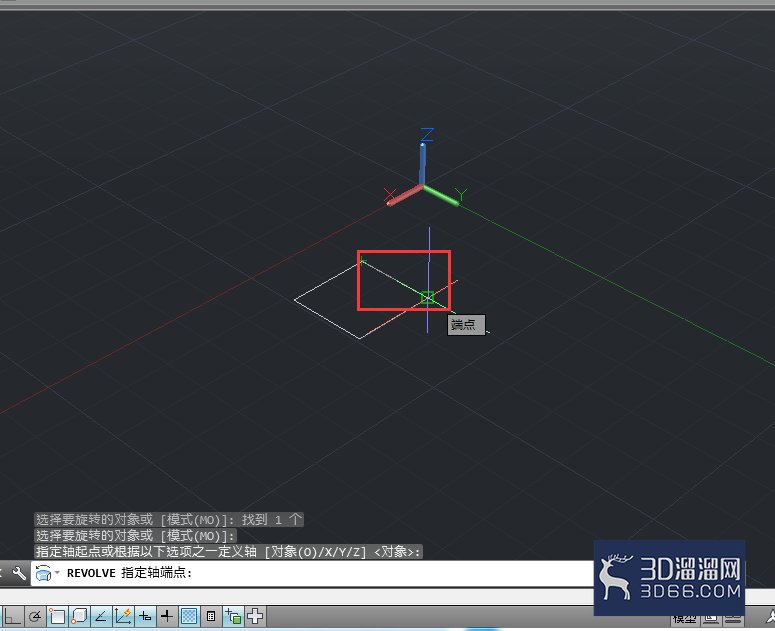Open command line customize wrench
Viewport: 775px width, 631px height.
pyautogui.click(x=19, y=573)
